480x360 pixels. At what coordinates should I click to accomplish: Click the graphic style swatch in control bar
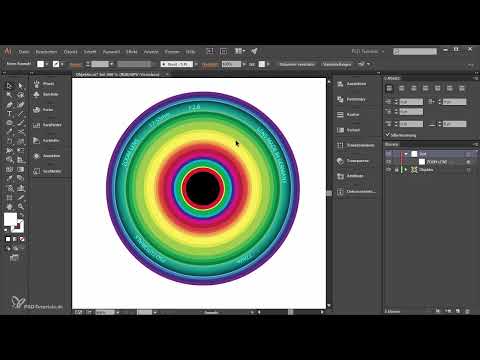click(262, 64)
